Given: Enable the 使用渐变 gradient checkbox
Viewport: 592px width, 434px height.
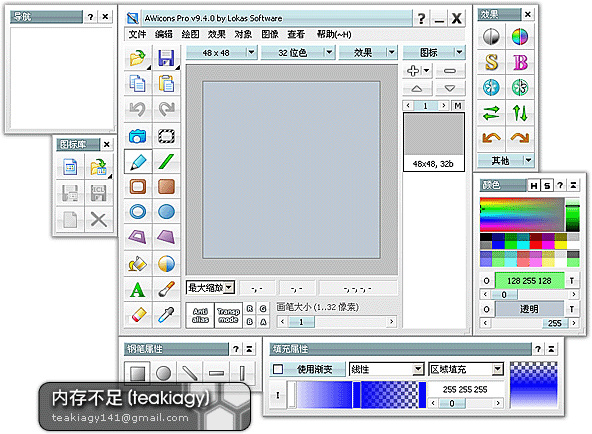Looking at the screenshot, I should pyautogui.click(x=278, y=369).
